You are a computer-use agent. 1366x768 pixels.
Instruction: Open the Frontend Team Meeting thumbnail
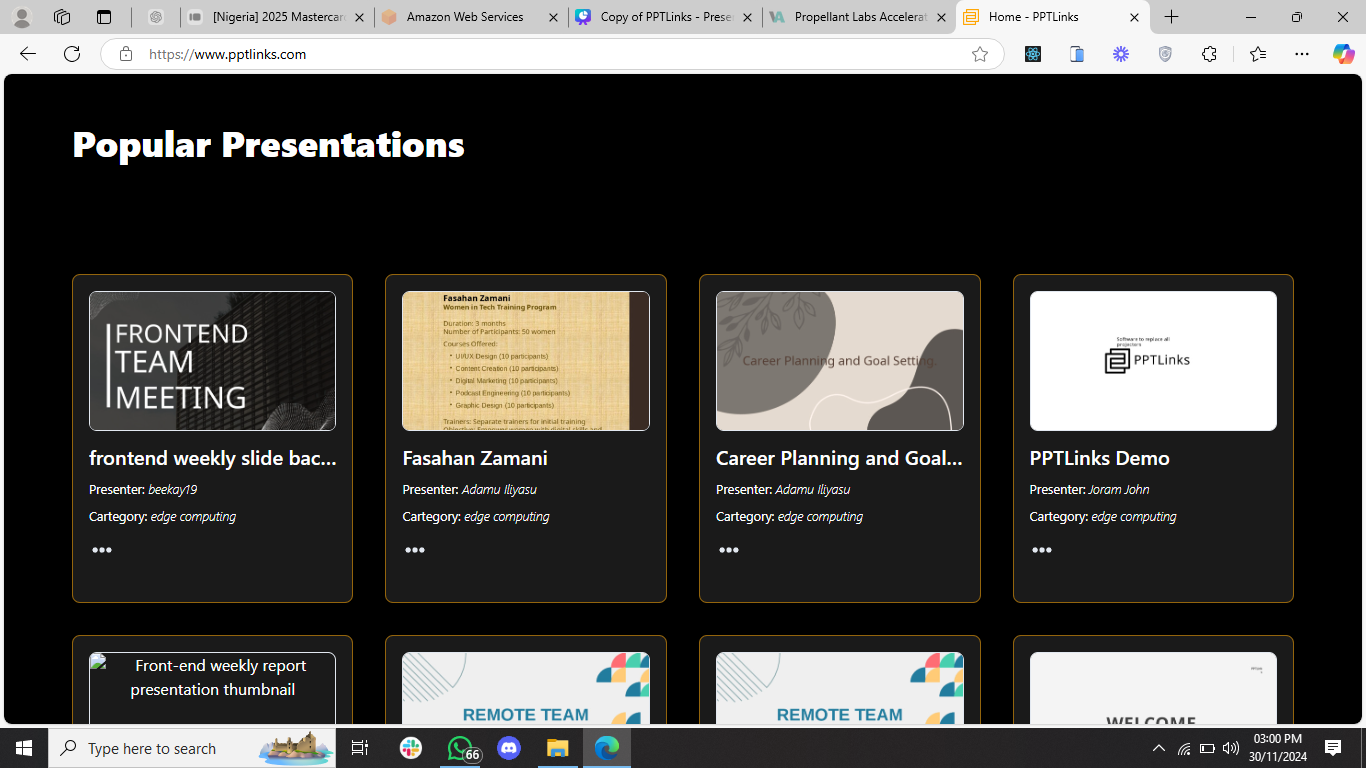tap(212, 361)
